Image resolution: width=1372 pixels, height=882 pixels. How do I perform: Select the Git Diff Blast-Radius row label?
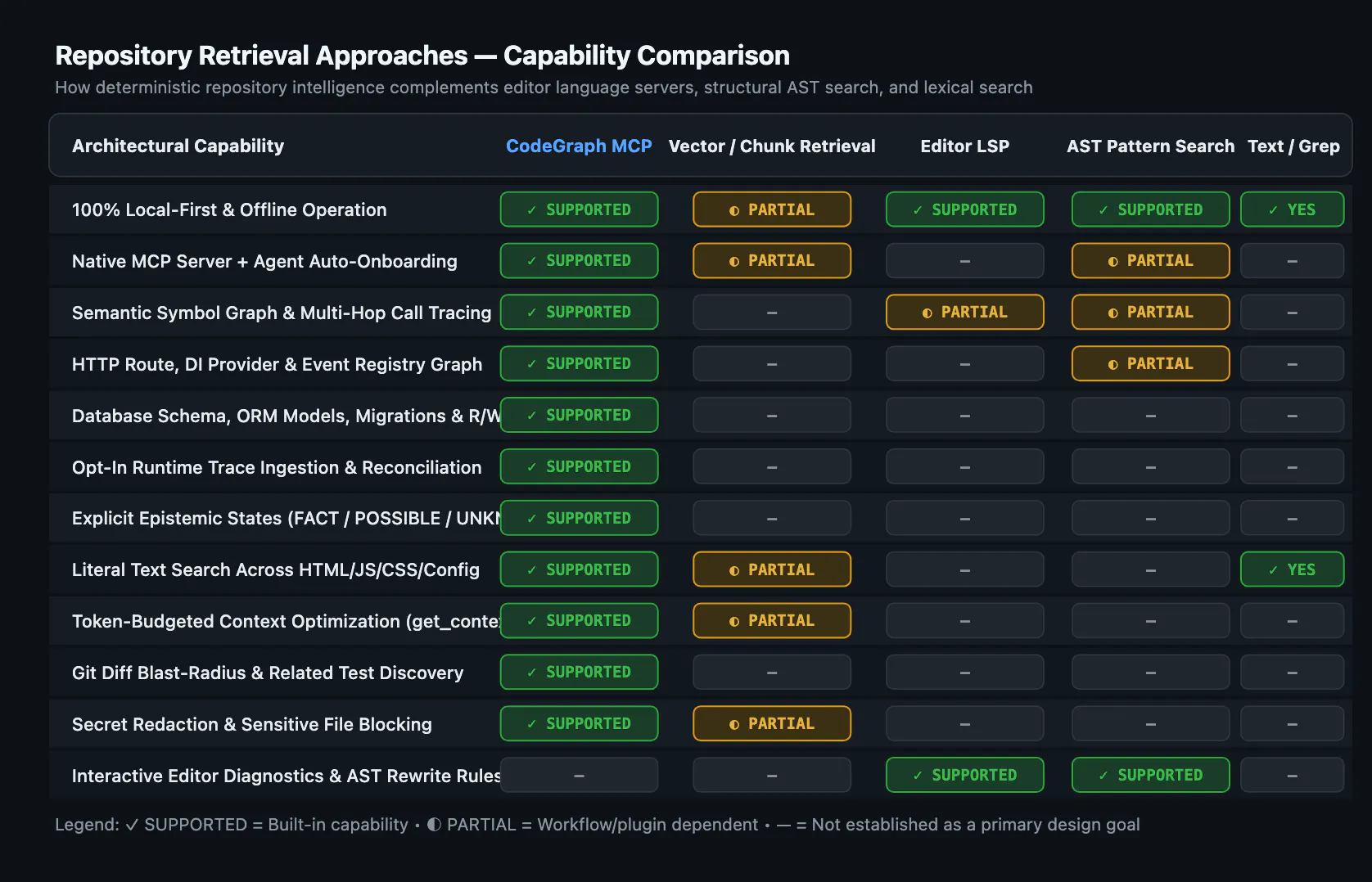click(x=268, y=673)
